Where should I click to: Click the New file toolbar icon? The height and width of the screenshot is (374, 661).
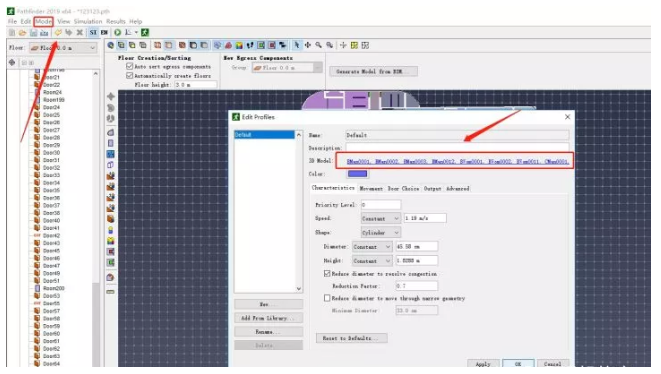pos(12,32)
